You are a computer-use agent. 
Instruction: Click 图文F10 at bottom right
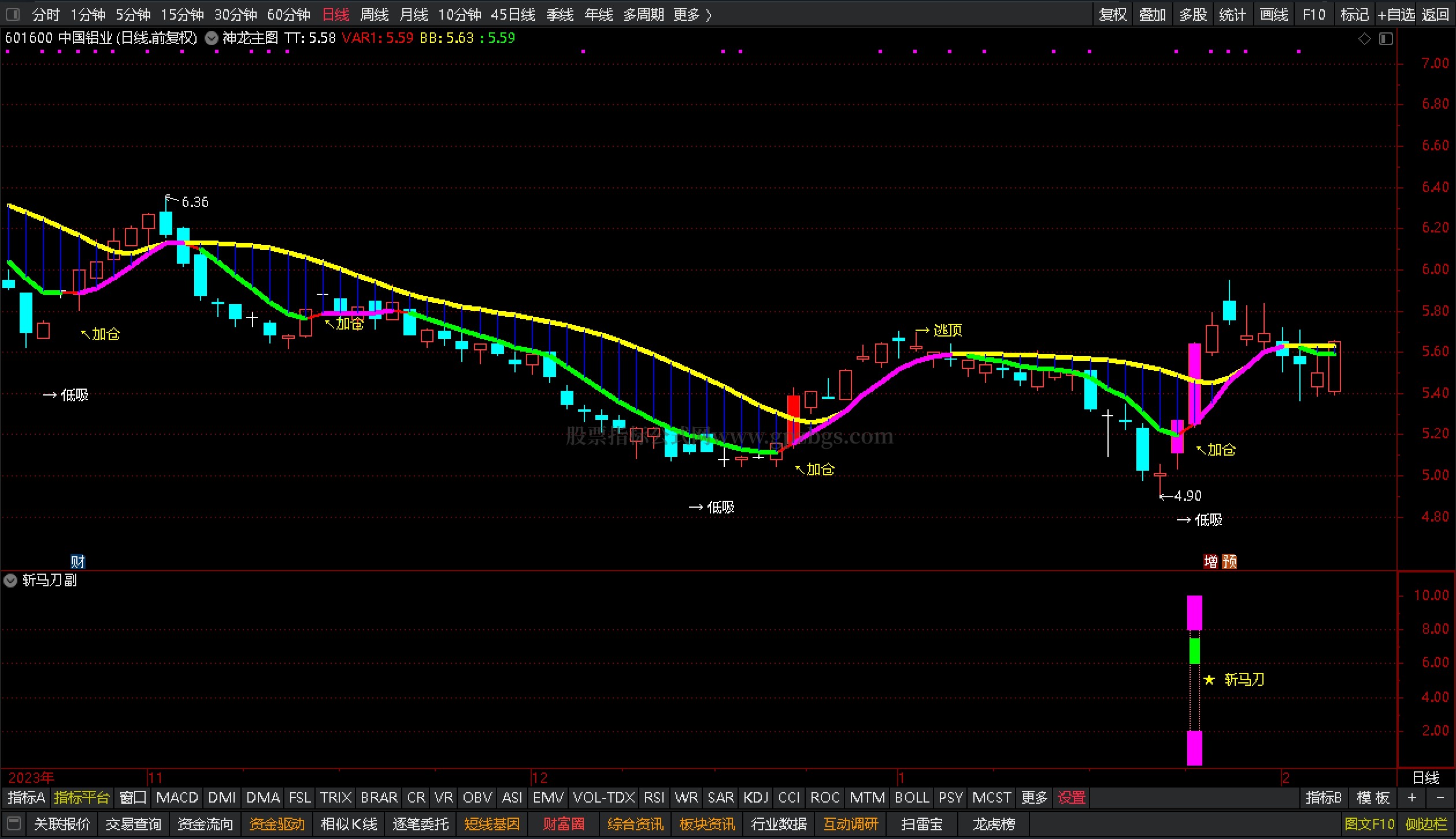tap(1370, 823)
